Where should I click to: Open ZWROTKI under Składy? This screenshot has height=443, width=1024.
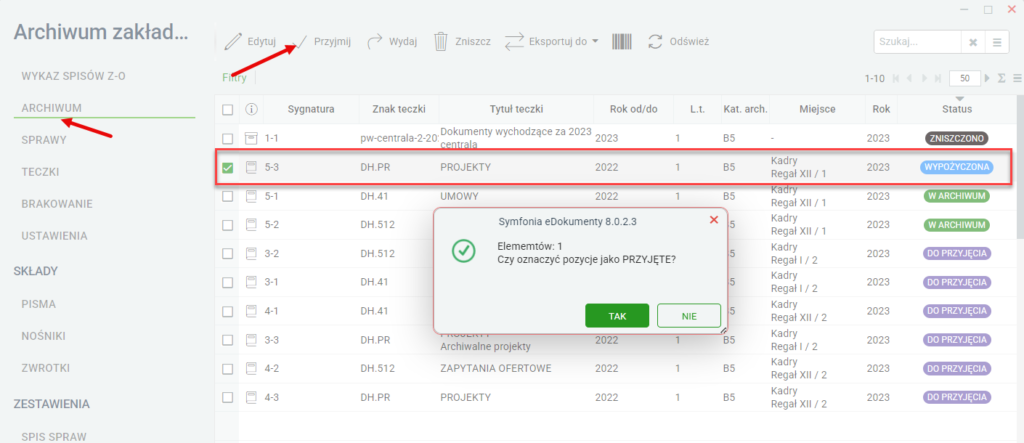click(45, 368)
